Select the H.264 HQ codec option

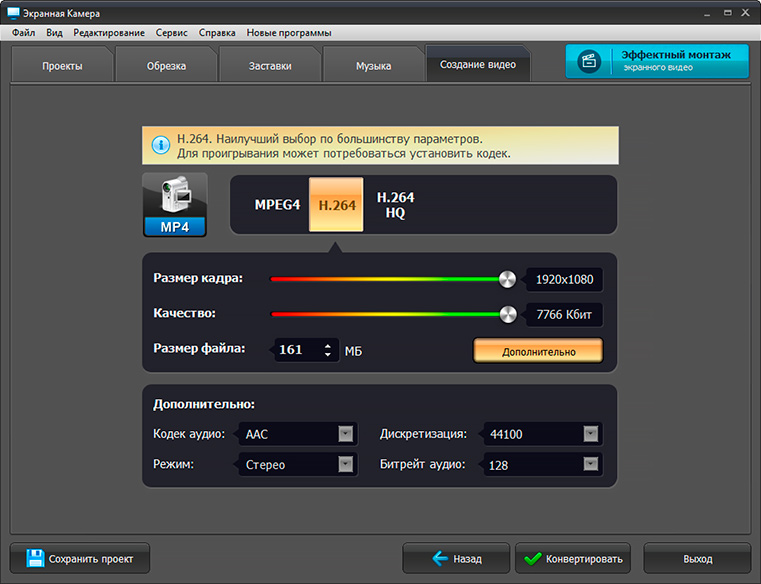[396, 205]
